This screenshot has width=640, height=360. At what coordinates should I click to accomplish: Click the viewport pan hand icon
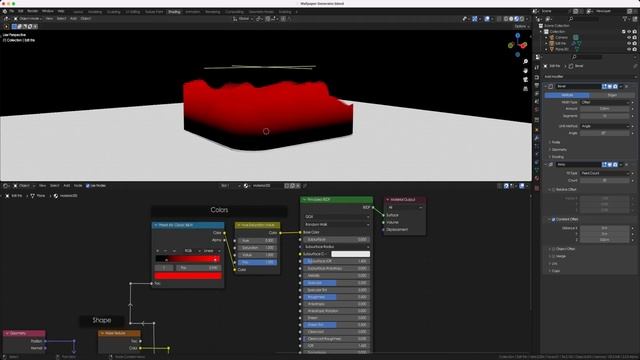(525, 71)
